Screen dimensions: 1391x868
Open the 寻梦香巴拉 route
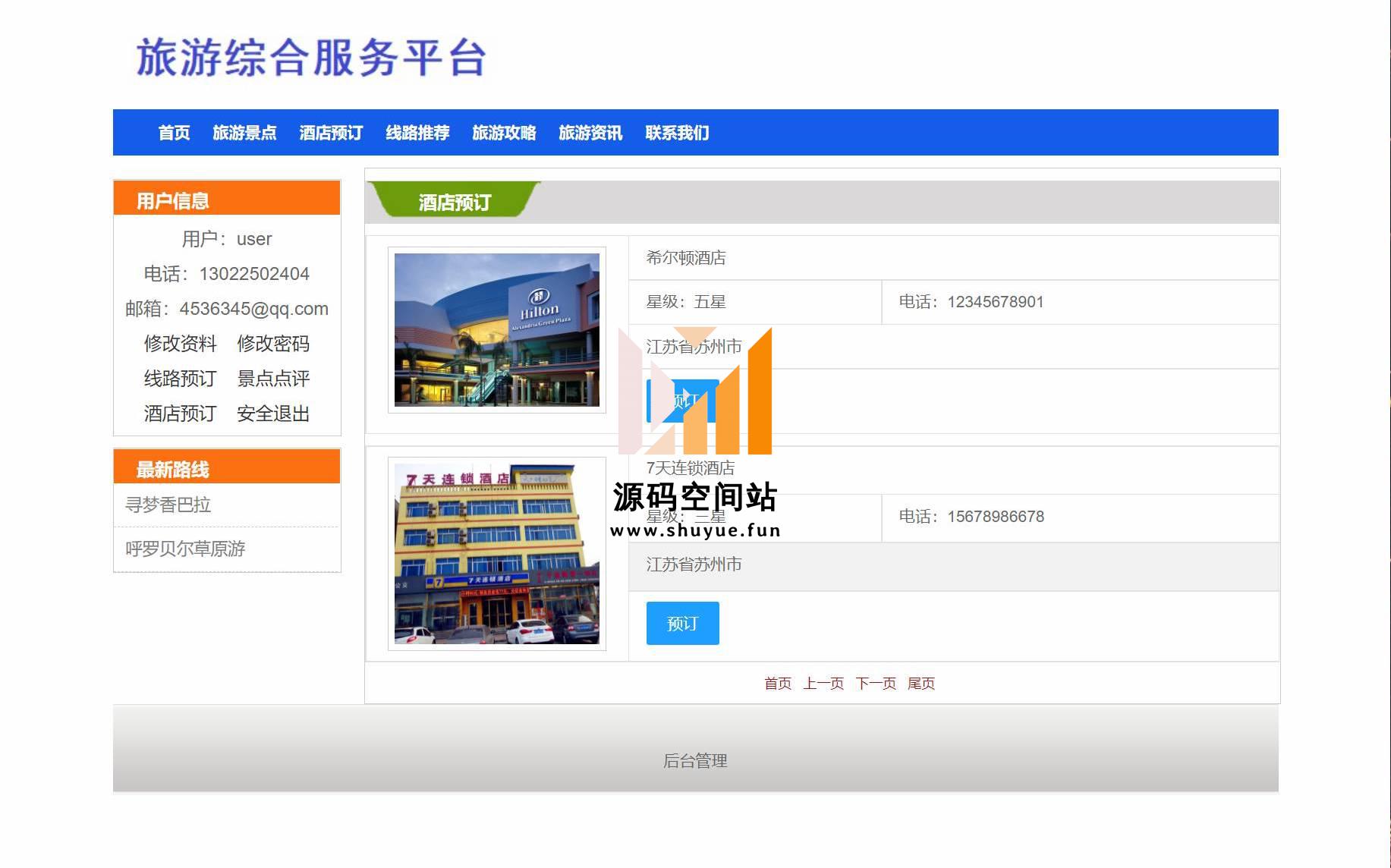(168, 505)
